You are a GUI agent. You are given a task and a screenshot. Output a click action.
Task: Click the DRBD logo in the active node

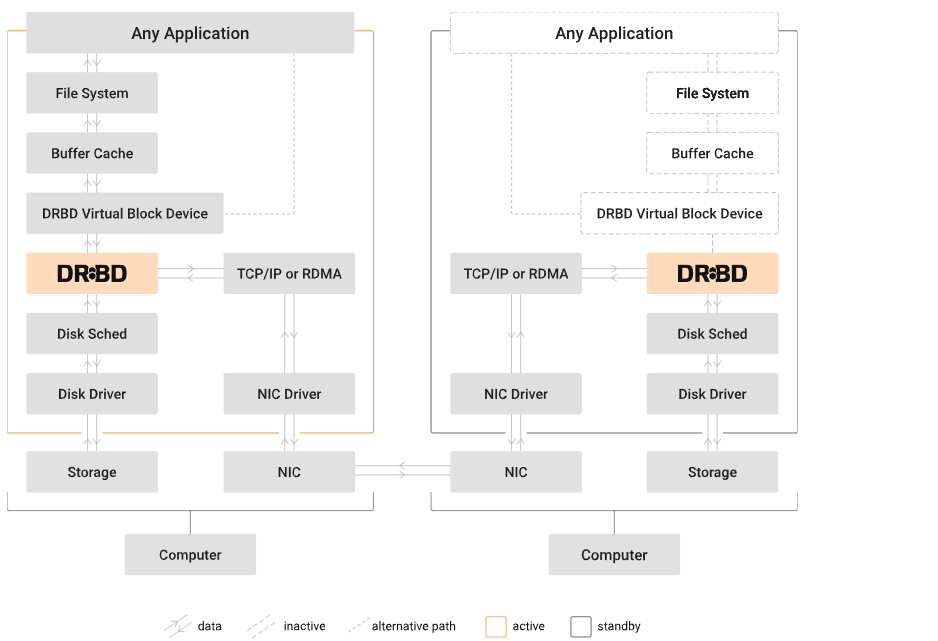coord(92,273)
